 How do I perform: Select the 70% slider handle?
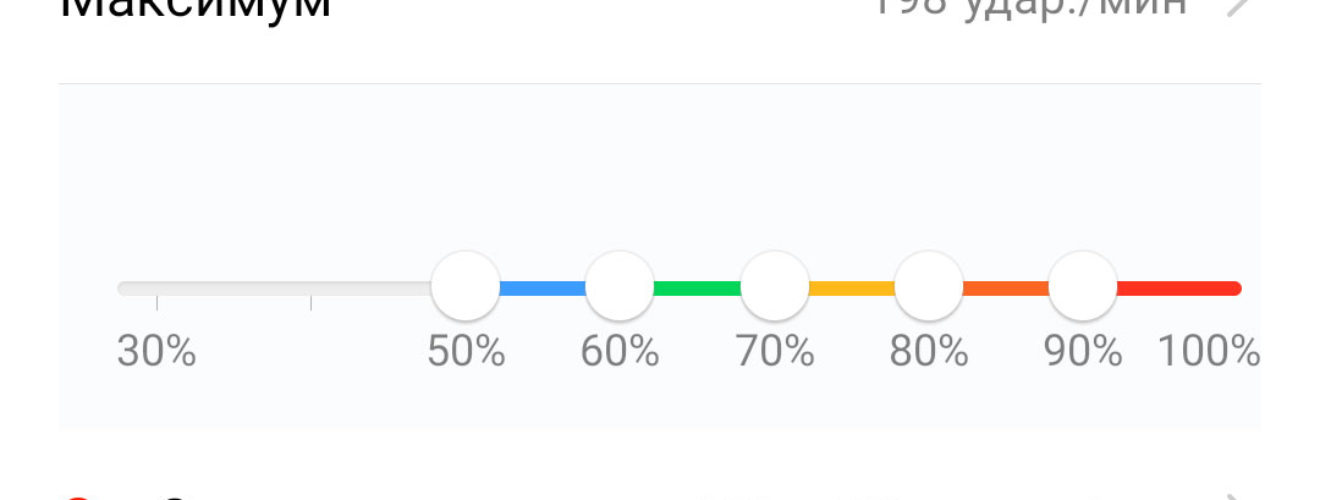(x=774, y=286)
